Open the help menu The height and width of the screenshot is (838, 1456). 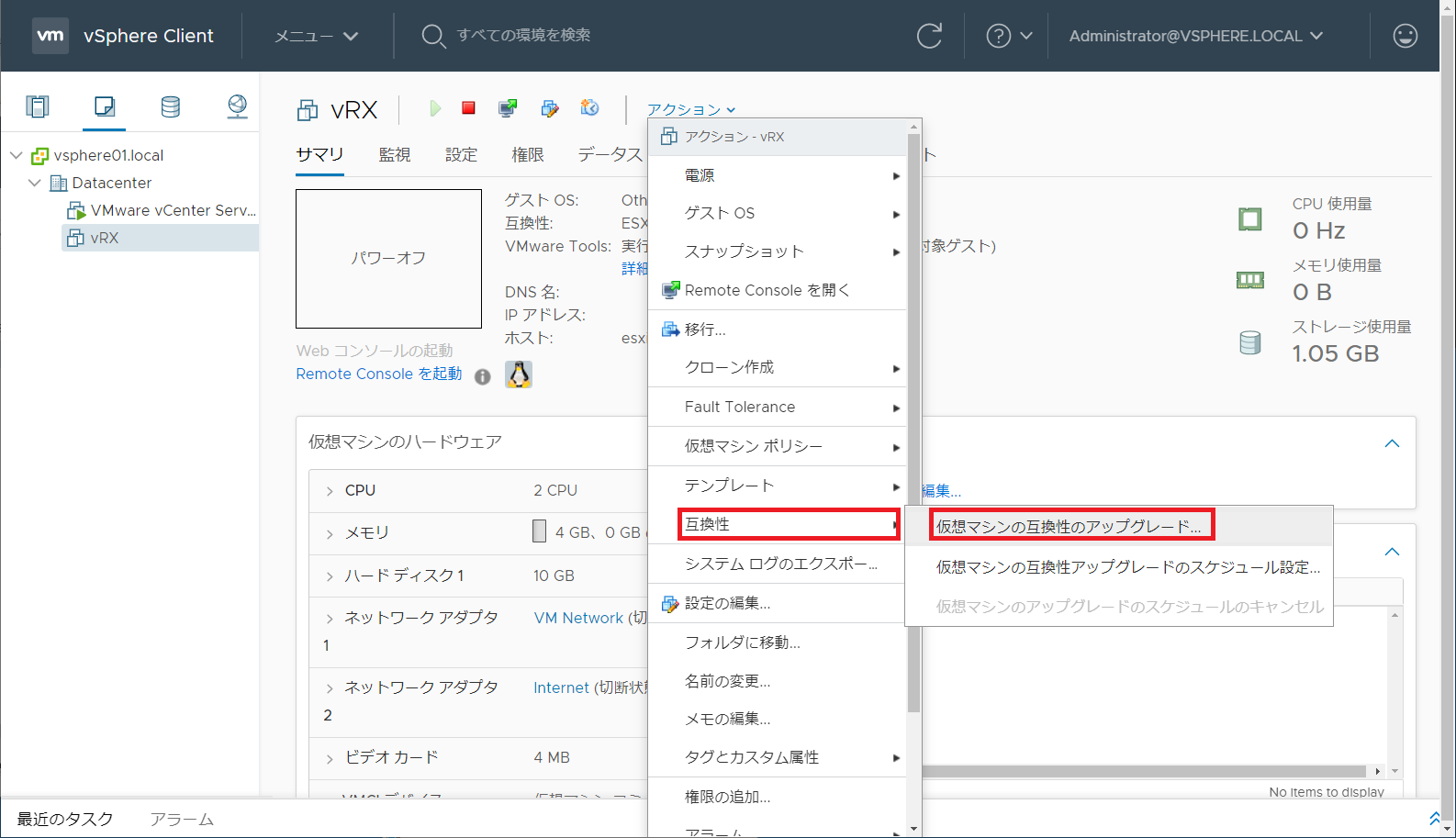(1009, 36)
